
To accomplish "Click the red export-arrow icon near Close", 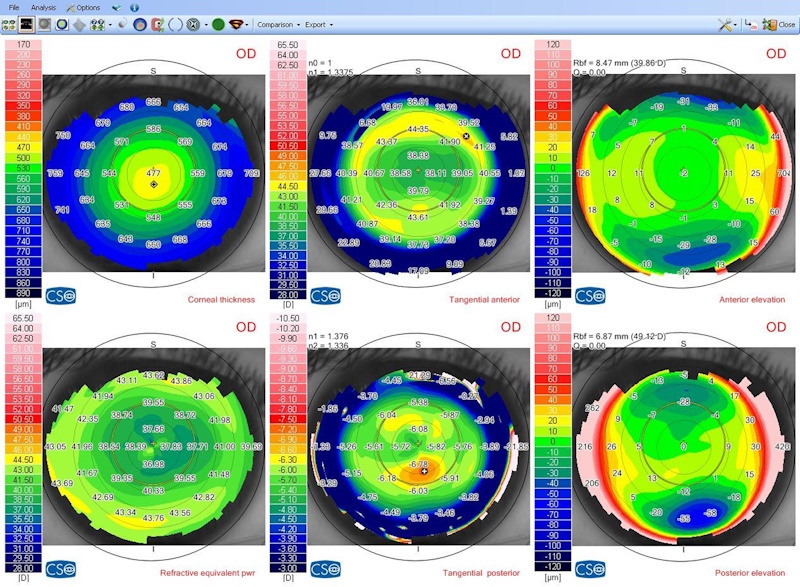I will 751,24.
